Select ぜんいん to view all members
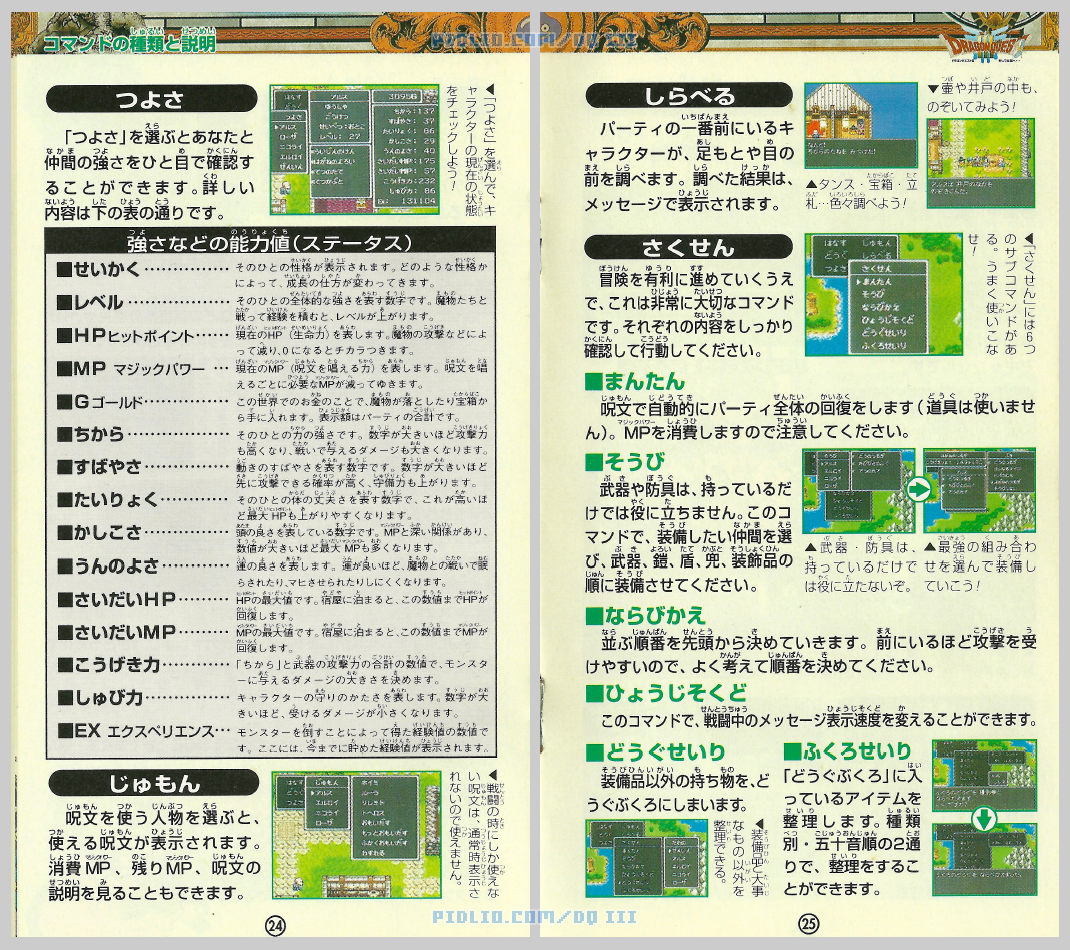The height and width of the screenshot is (950, 1070). coord(292,166)
